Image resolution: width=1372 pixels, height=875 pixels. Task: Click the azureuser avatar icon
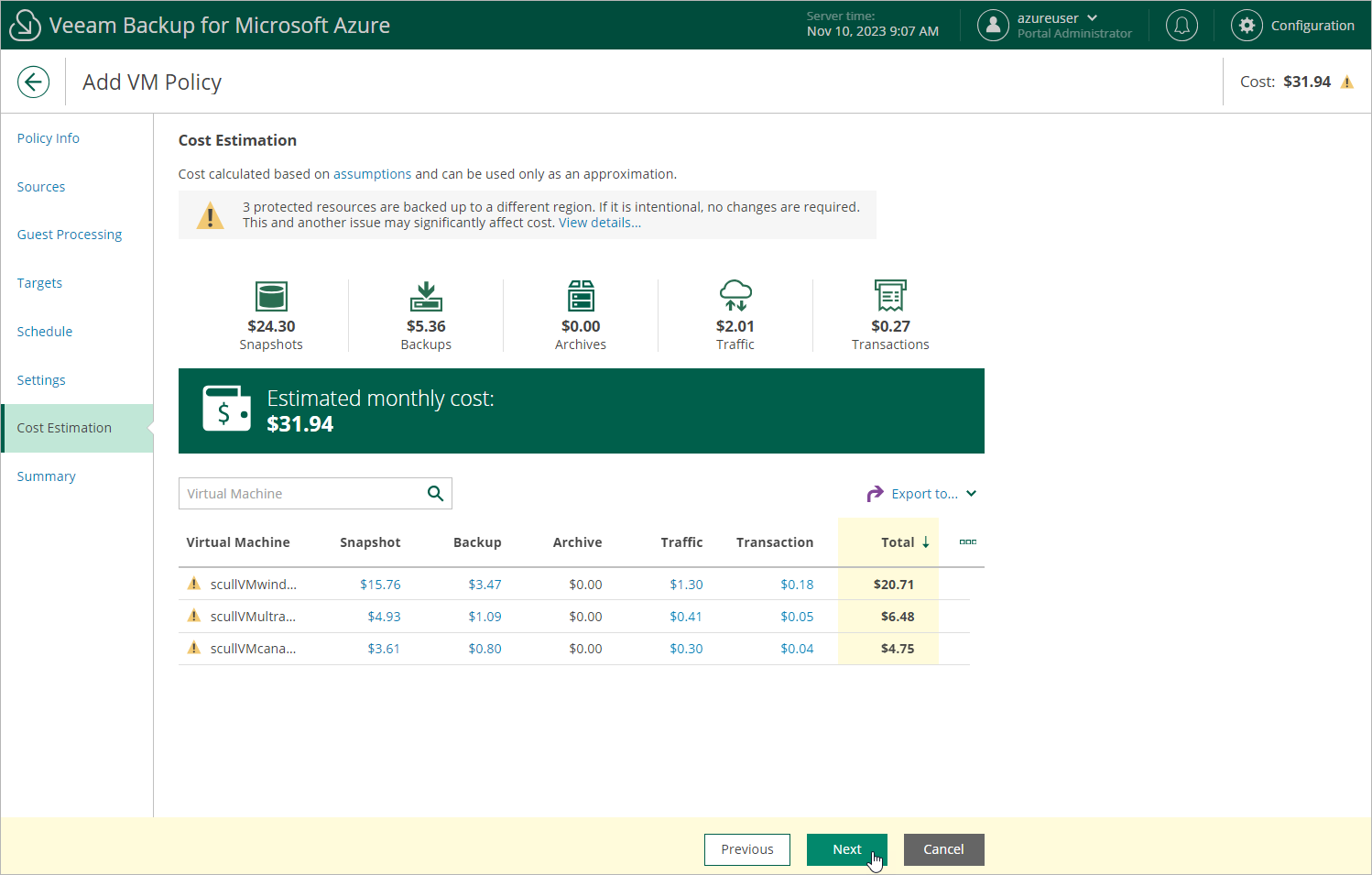point(993,26)
